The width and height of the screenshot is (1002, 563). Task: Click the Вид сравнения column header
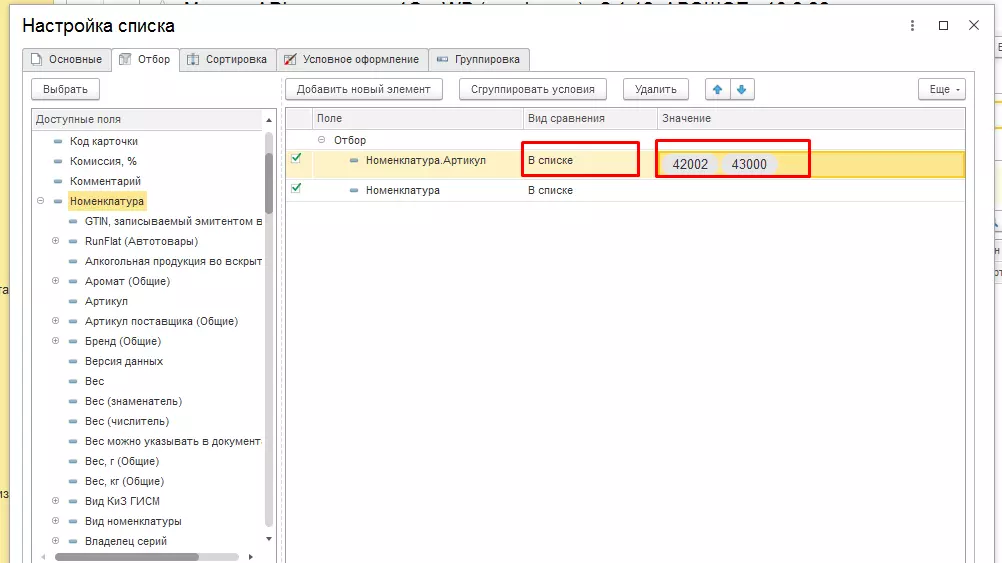(x=590, y=119)
